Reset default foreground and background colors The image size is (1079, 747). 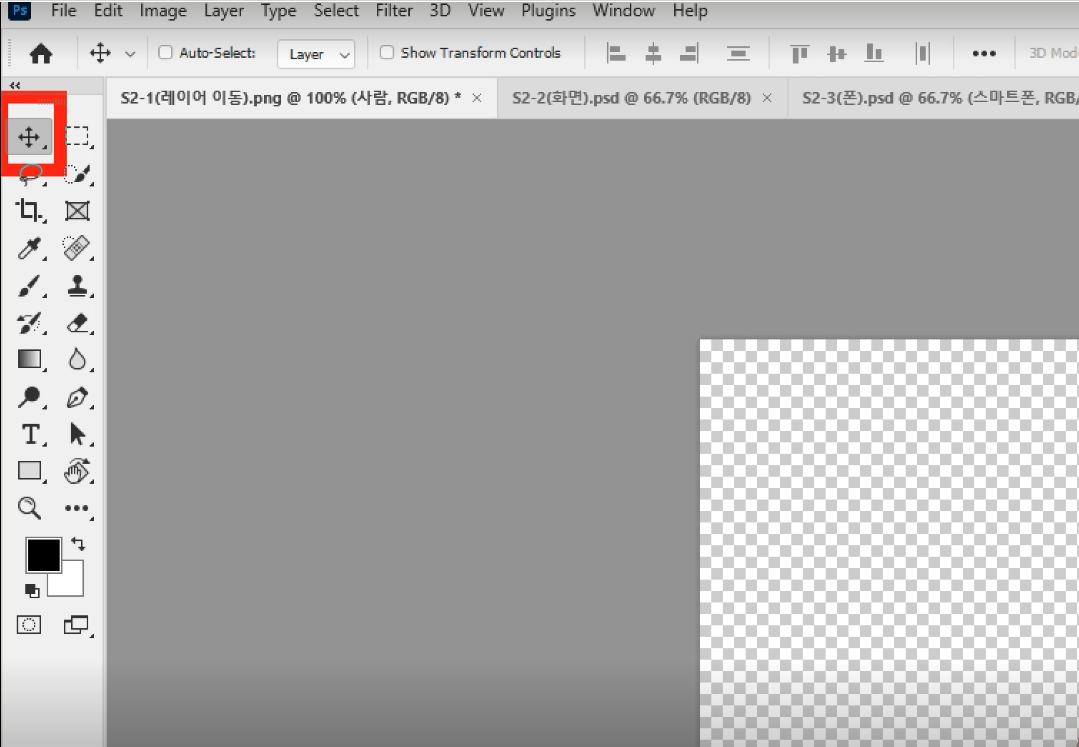tap(32, 590)
